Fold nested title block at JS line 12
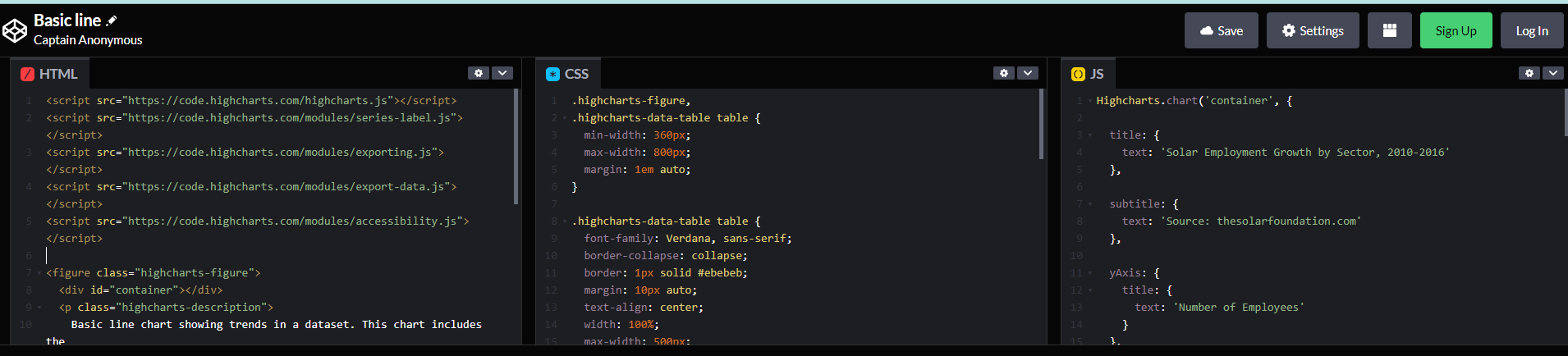1568x356 pixels. (1089, 290)
